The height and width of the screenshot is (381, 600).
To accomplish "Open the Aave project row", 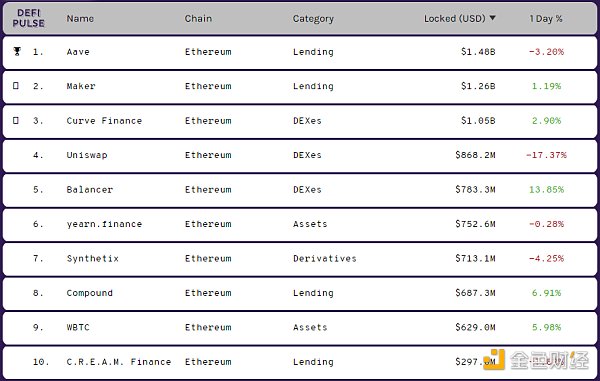I will (x=300, y=52).
